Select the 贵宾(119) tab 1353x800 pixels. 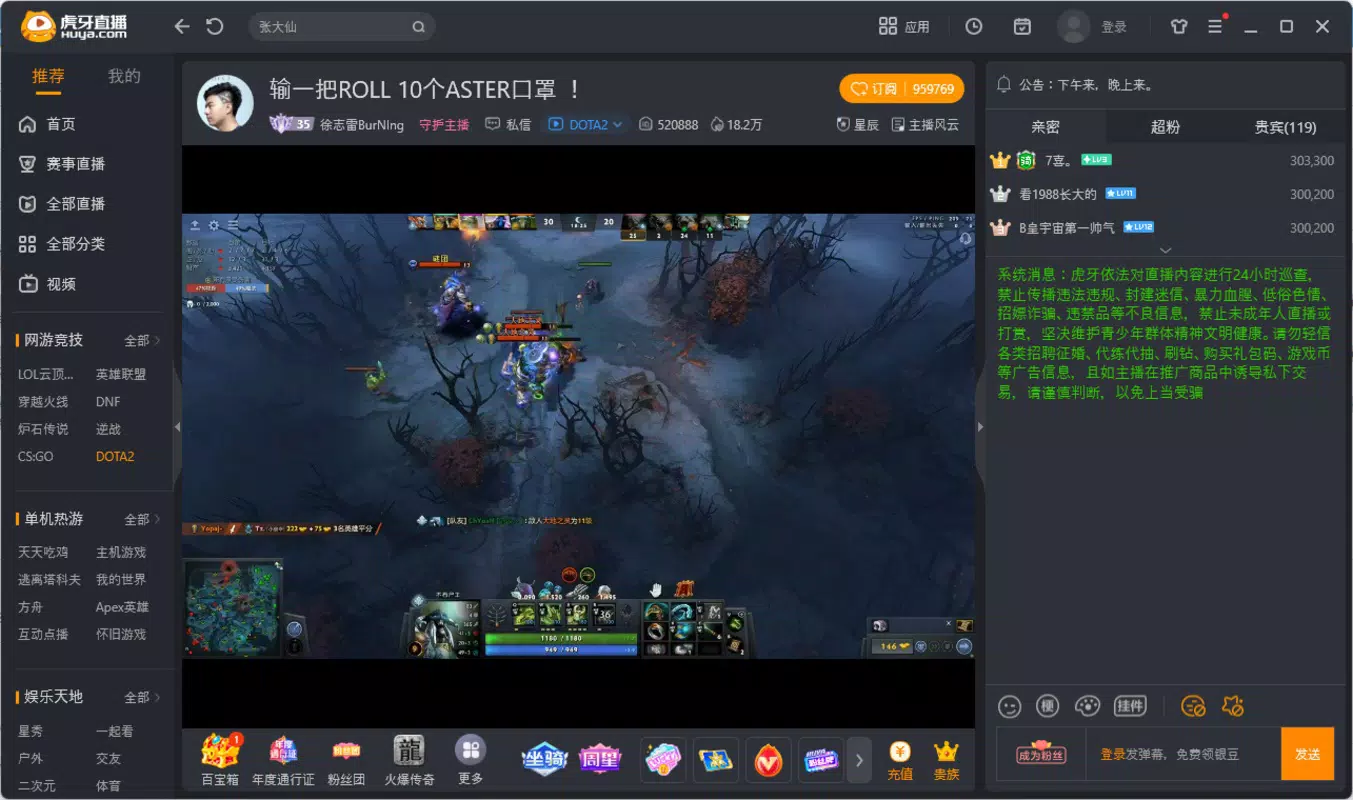click(1286, 127)
